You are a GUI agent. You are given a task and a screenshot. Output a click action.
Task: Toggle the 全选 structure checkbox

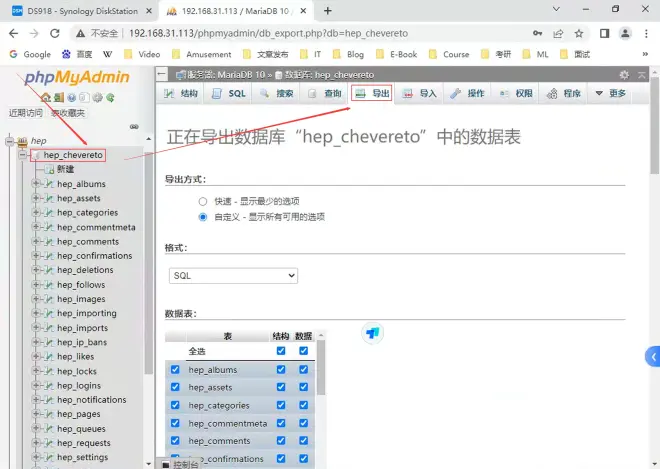click(x=281, y=351)
